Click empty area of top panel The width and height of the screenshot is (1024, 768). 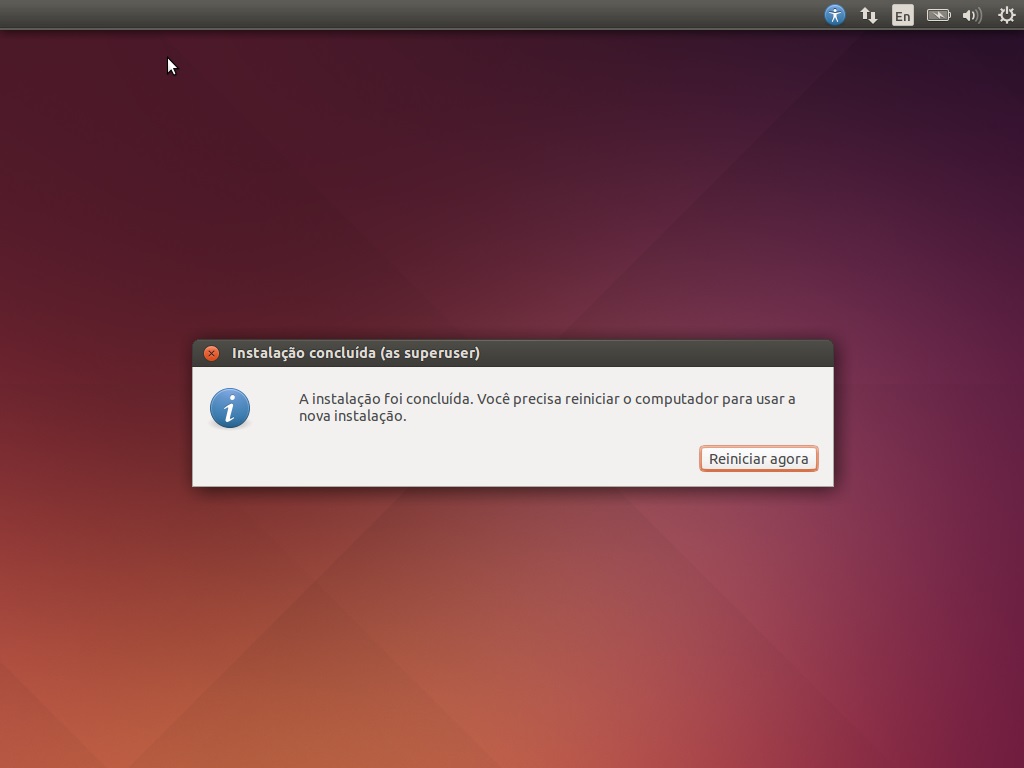pyautogui.click(x=400, y=15)
